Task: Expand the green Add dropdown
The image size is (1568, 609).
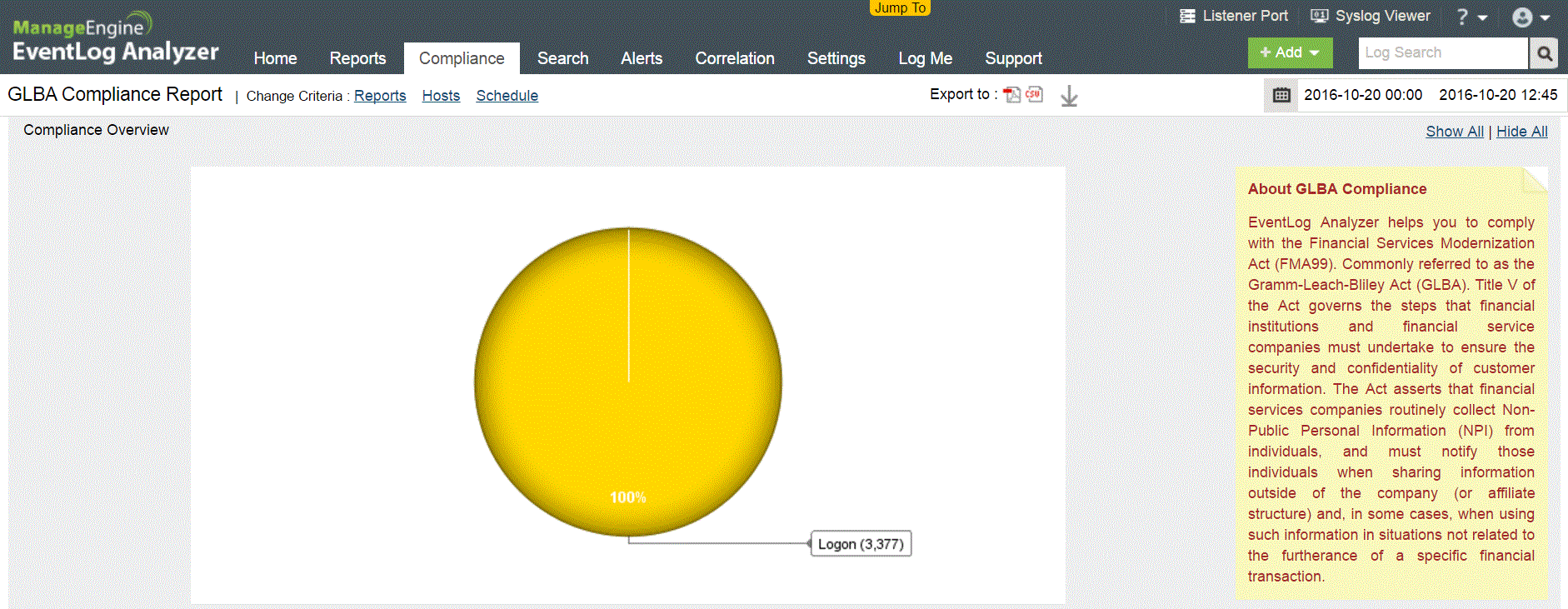Action: coord(1290,52)
